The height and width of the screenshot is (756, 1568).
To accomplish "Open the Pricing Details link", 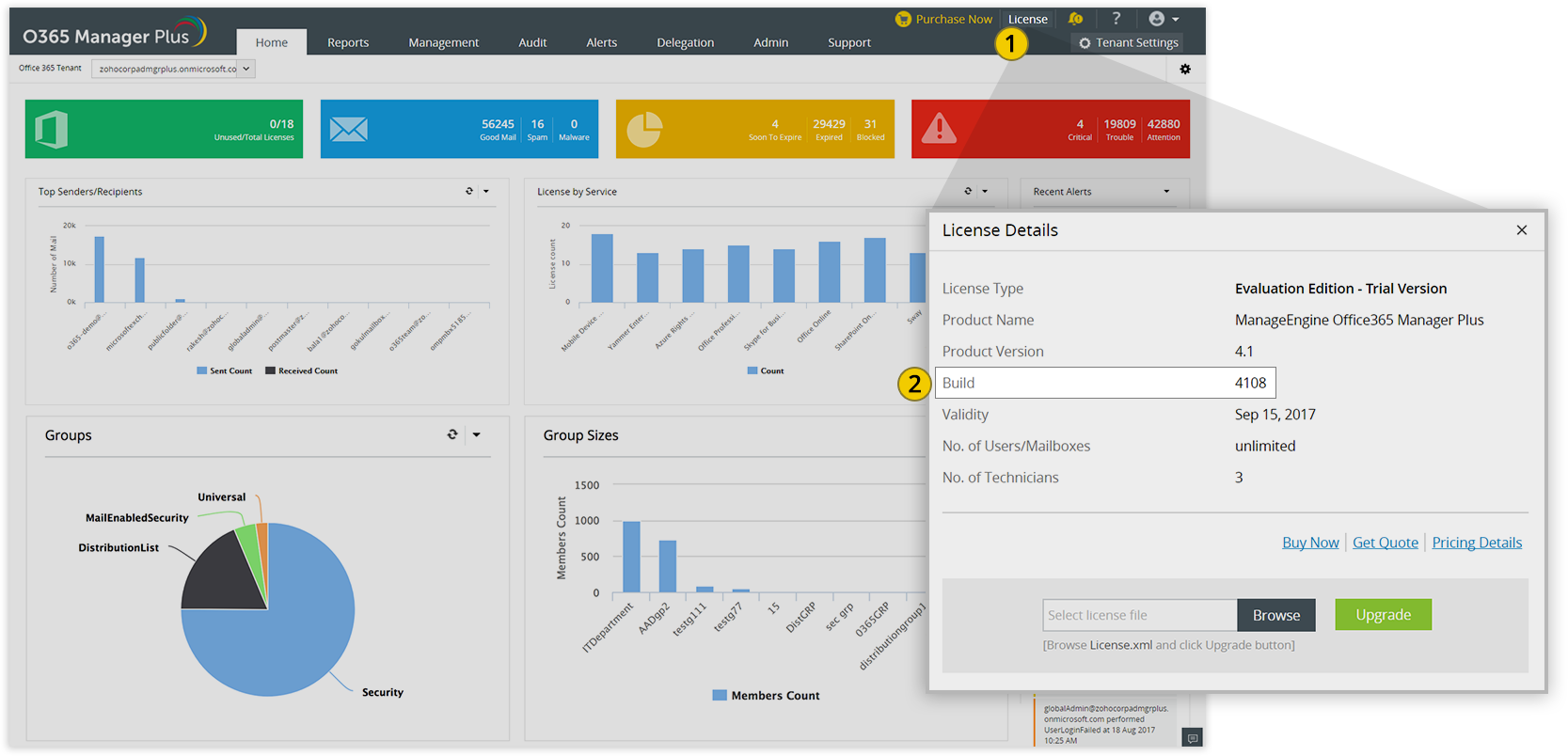I will pos(1477,543).
